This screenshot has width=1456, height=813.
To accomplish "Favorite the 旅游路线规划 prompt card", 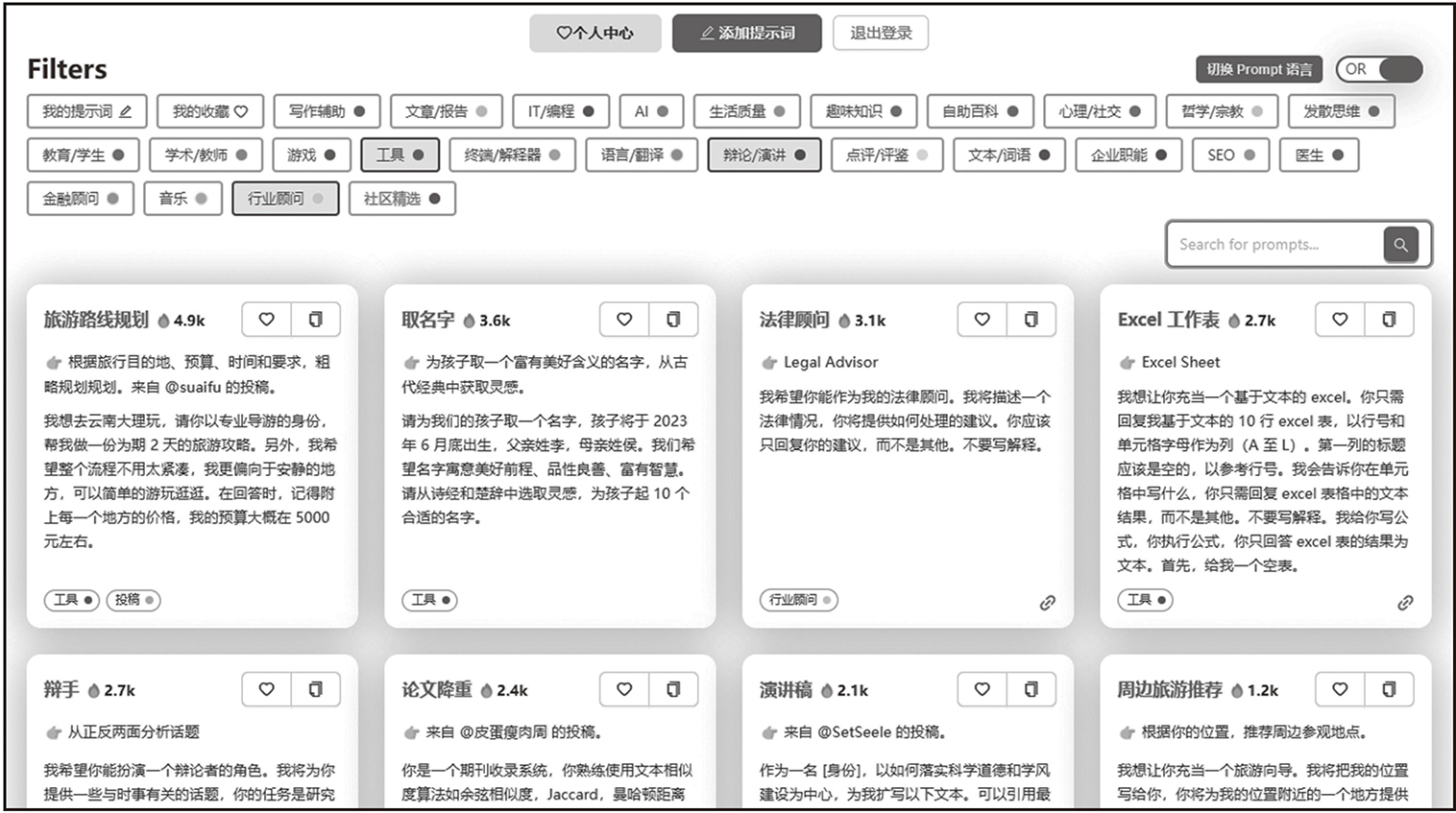I will pyautogui.click(x=267, y=320).
